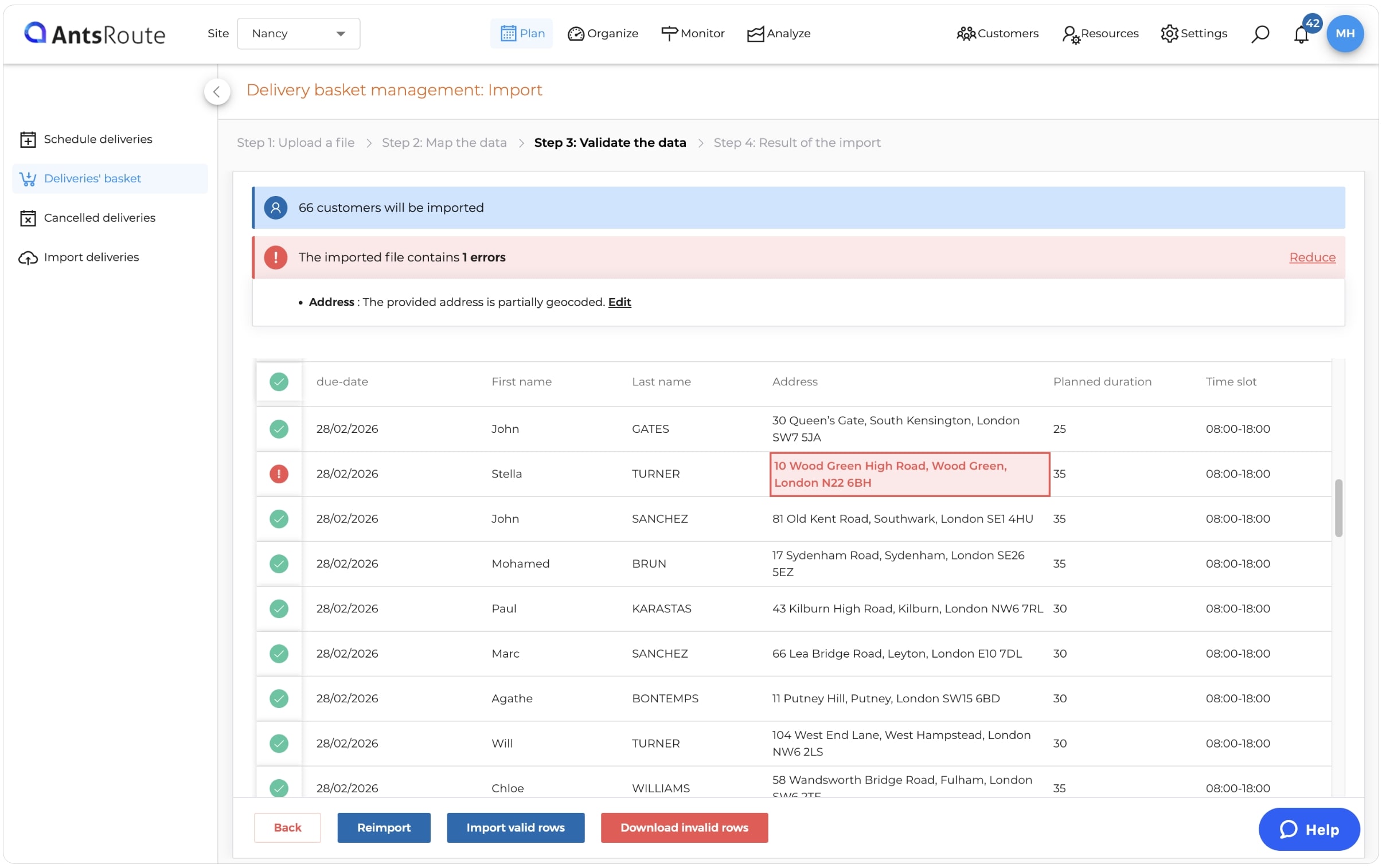
Task: Open the MH user avatar menu
Action: [1345, 33]
